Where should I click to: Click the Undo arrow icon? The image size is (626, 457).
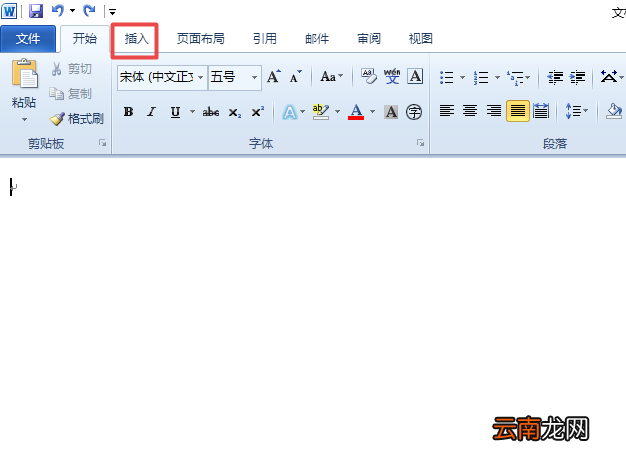coord(58,10)
